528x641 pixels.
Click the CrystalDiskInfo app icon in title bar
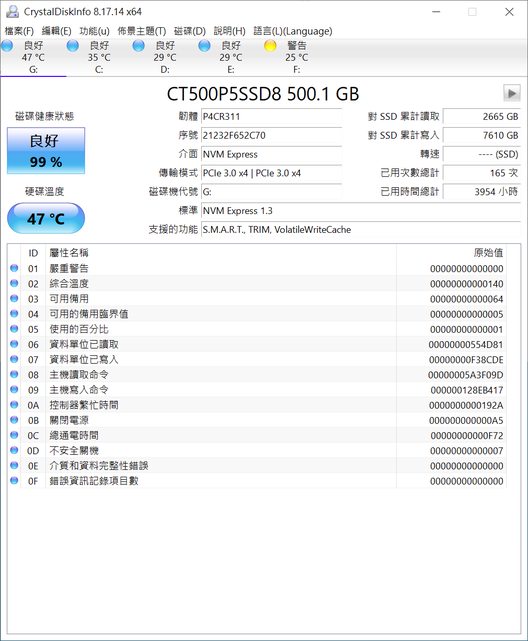12,12
